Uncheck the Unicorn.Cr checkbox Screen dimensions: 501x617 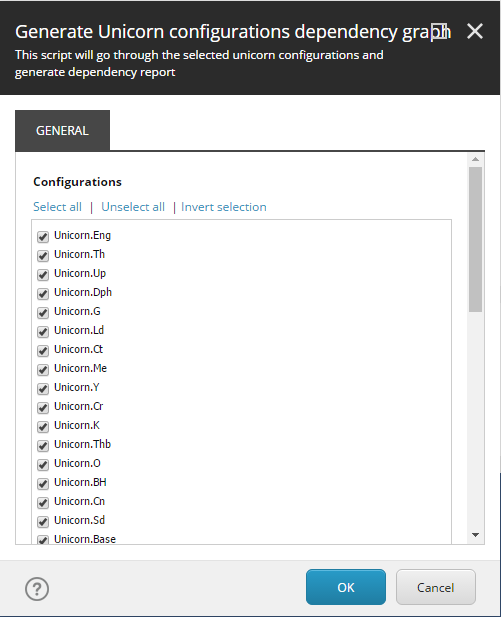(x=43, y=407)
